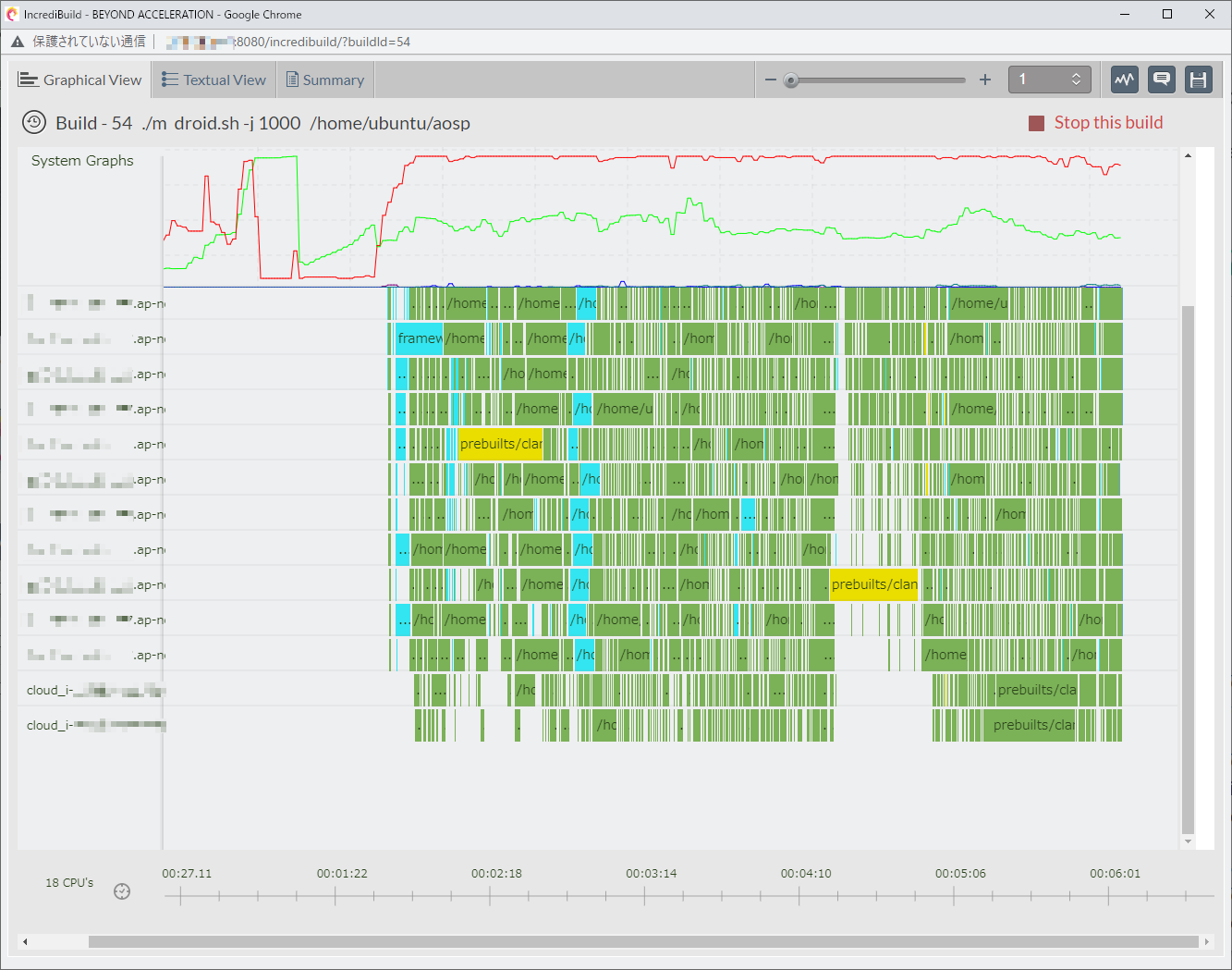The image size is (1232, 970).
Task: Click the replay icon beside Build - 54
Action: (33, 122)
